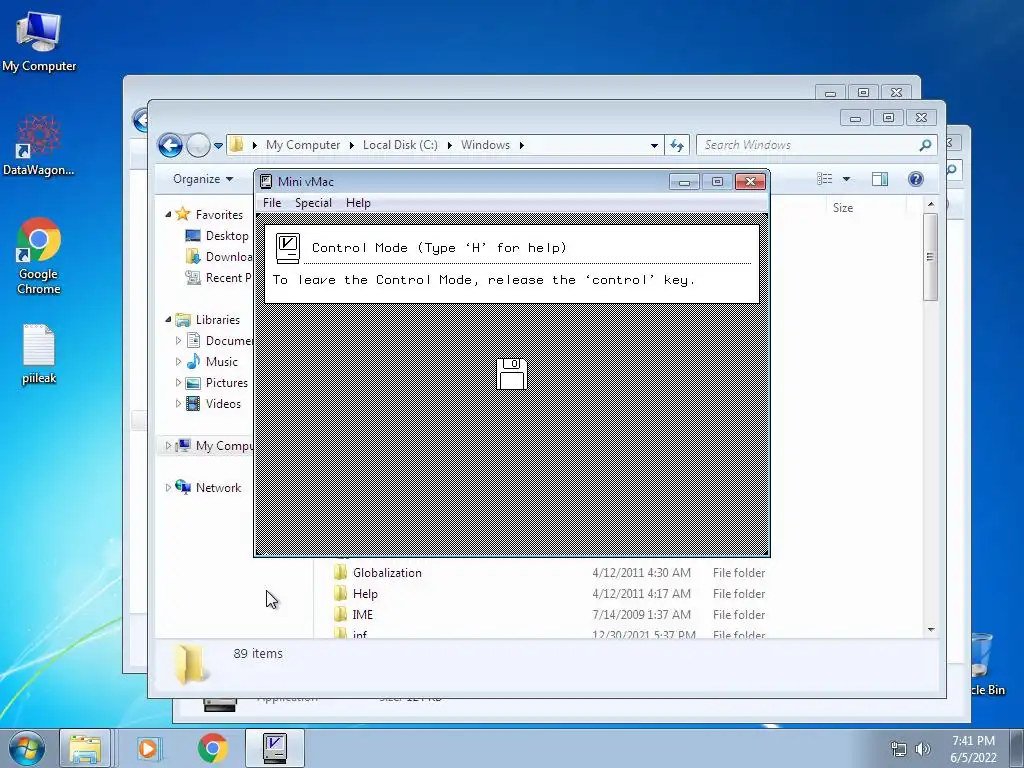Change the view with the view icon

coord(825,179)
